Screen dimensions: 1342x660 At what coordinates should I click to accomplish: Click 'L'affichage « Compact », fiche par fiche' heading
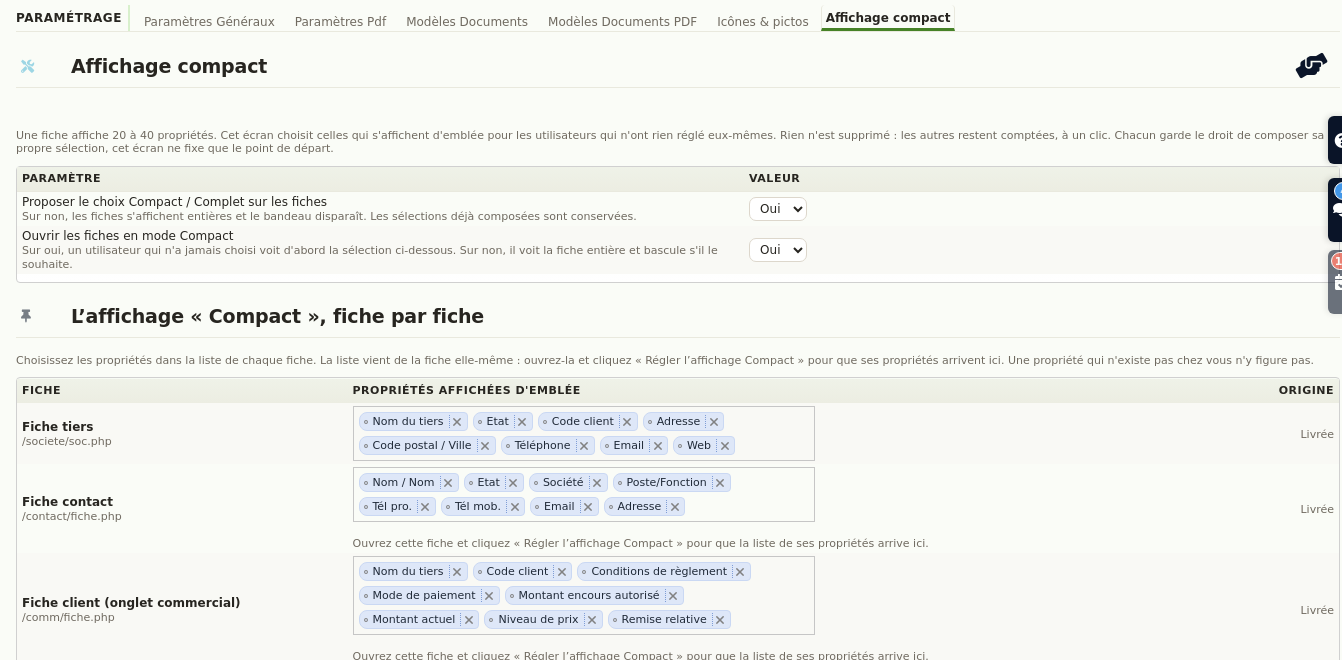277,317
